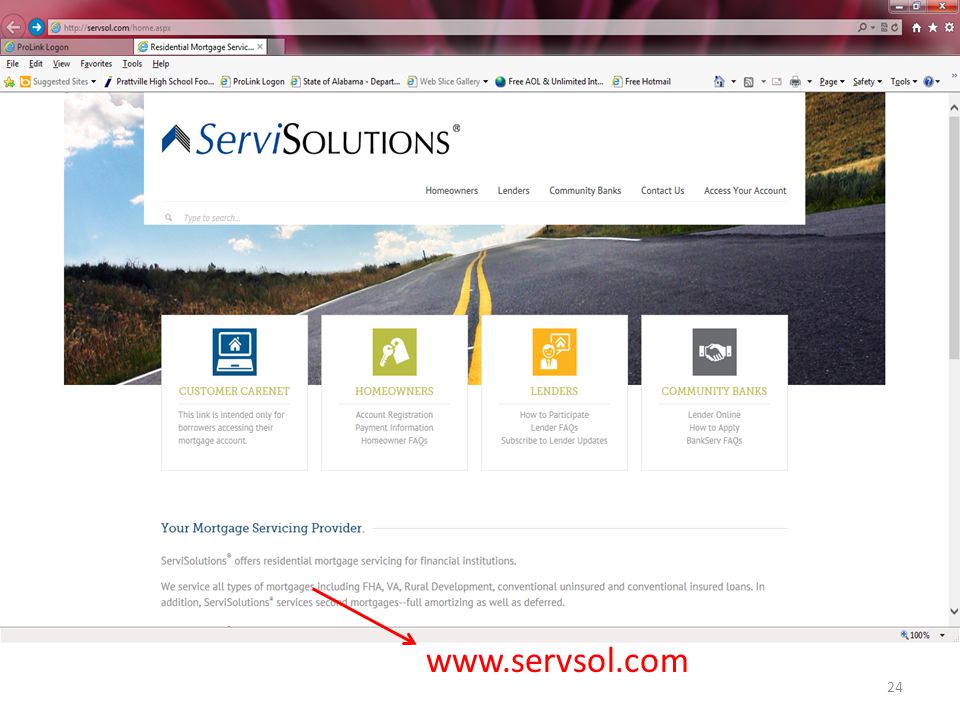Viewport: 960px width, 720px height.
Task: Click the refresh icon in address bar
Action: tap(894, 28)
